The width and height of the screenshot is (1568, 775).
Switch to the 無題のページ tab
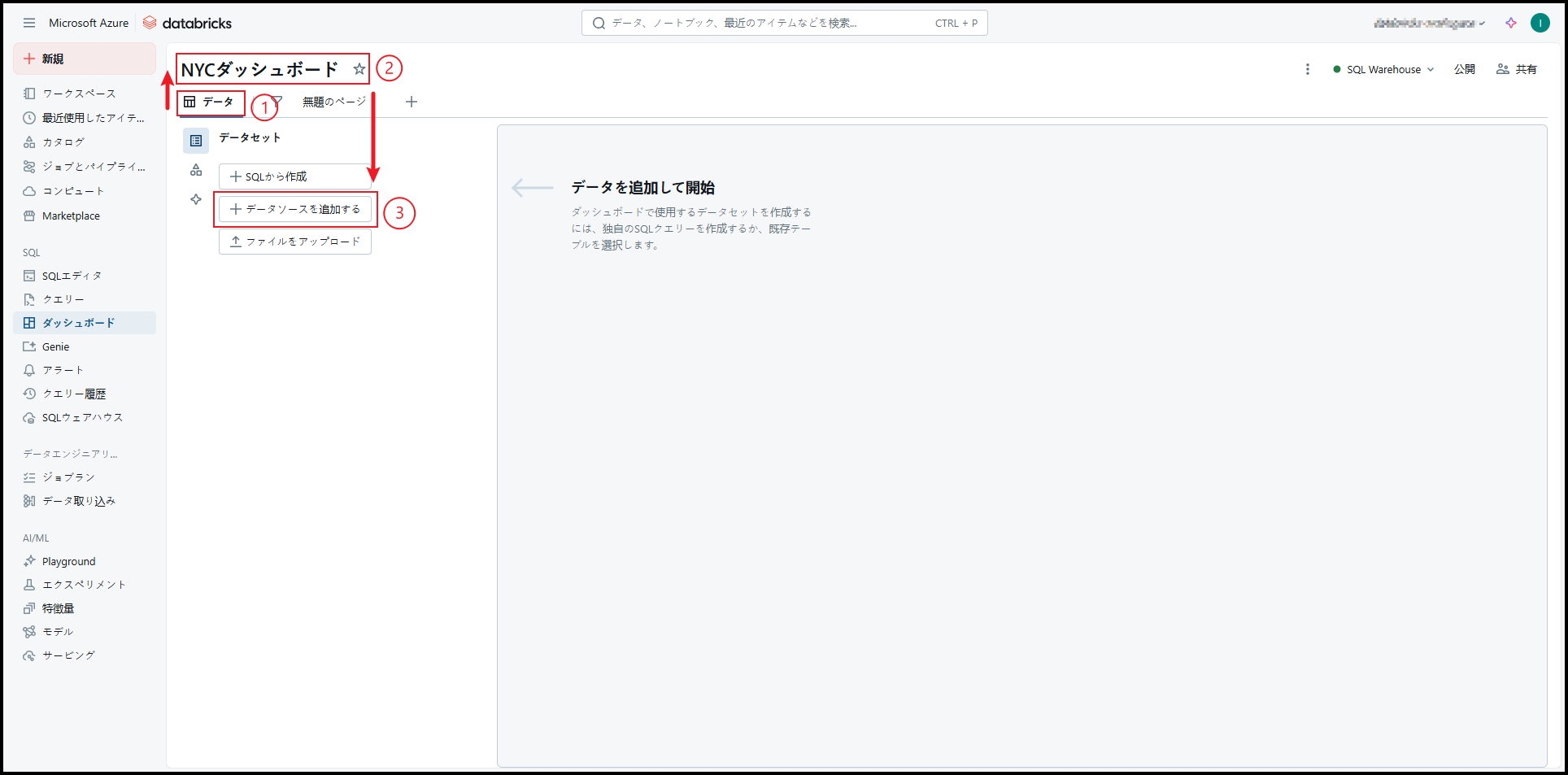[334, 102]
